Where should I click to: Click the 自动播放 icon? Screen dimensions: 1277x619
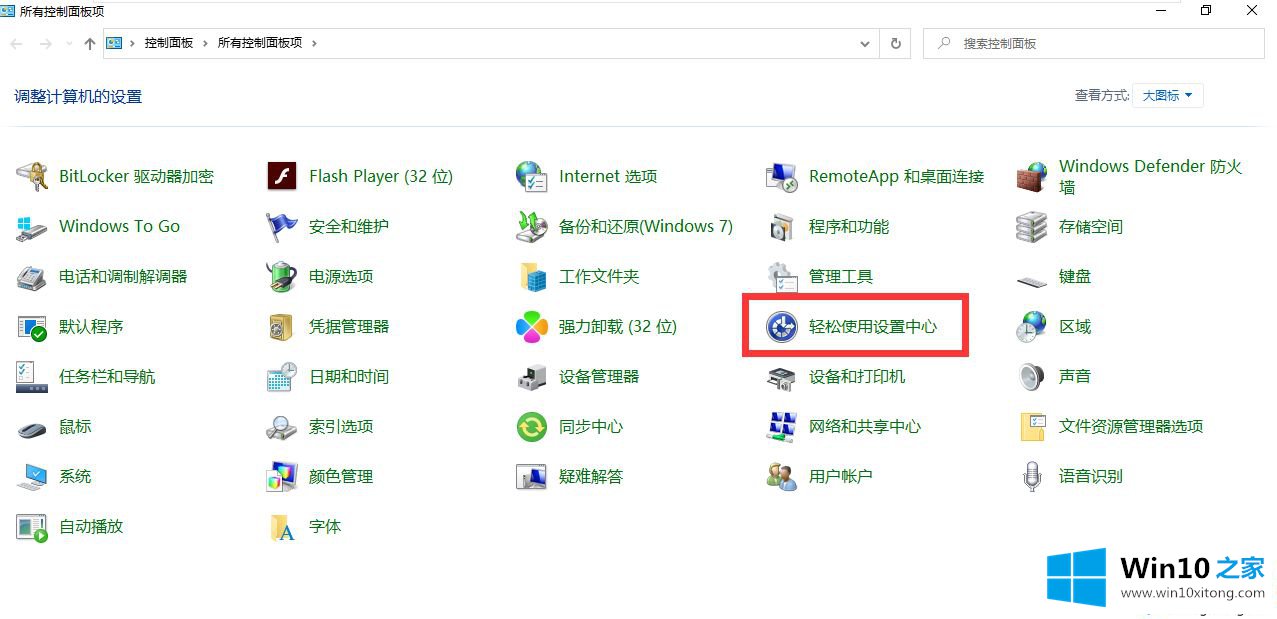point(32,527)
